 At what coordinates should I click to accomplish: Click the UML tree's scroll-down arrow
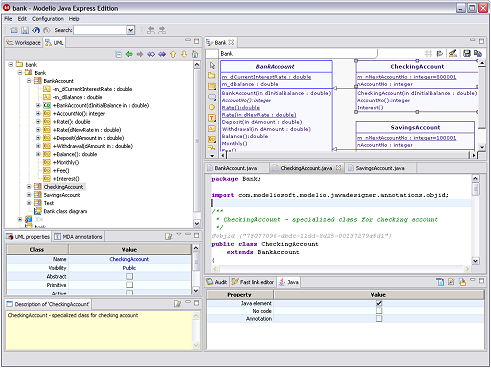pos(197,223)
